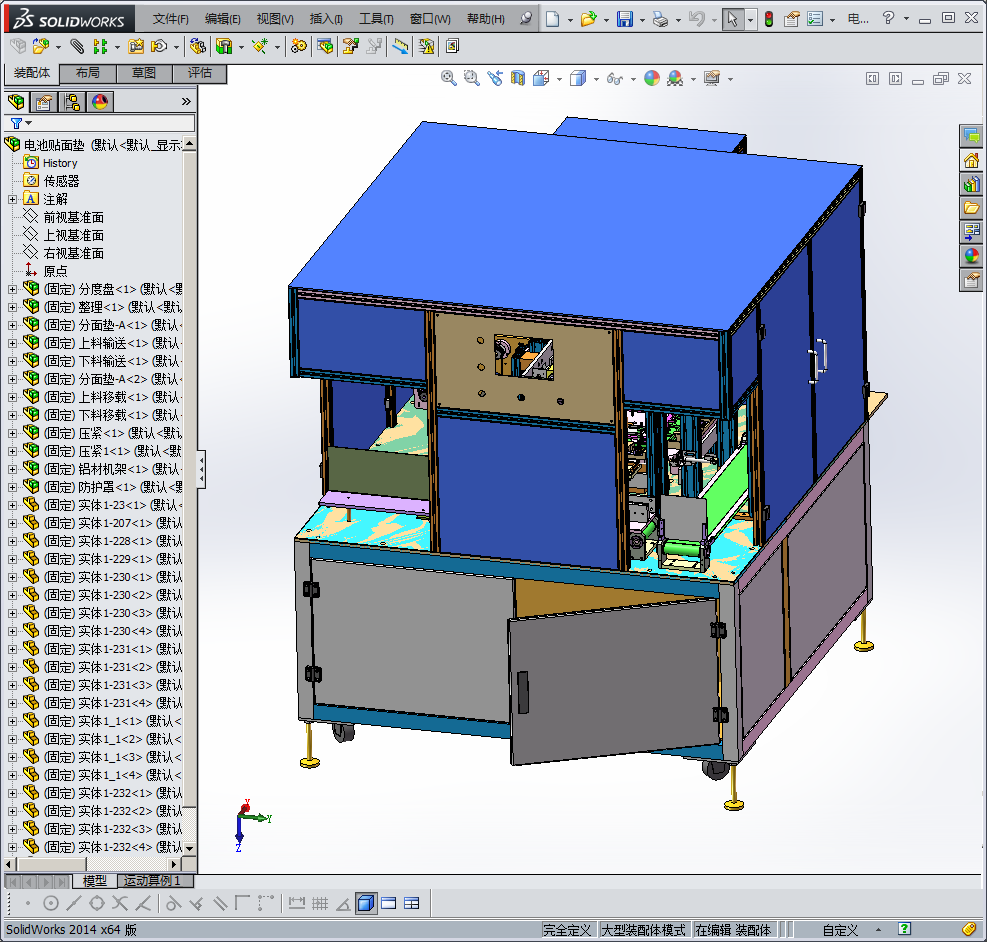
Task: Switch to the 运动算例 1 tab
Action: click(155, 881)
